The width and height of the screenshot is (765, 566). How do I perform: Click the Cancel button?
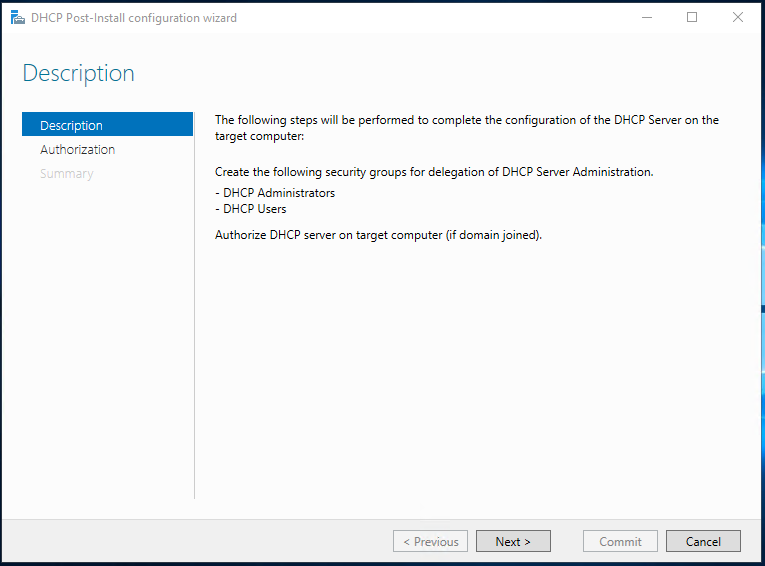(x=703, y=541)
